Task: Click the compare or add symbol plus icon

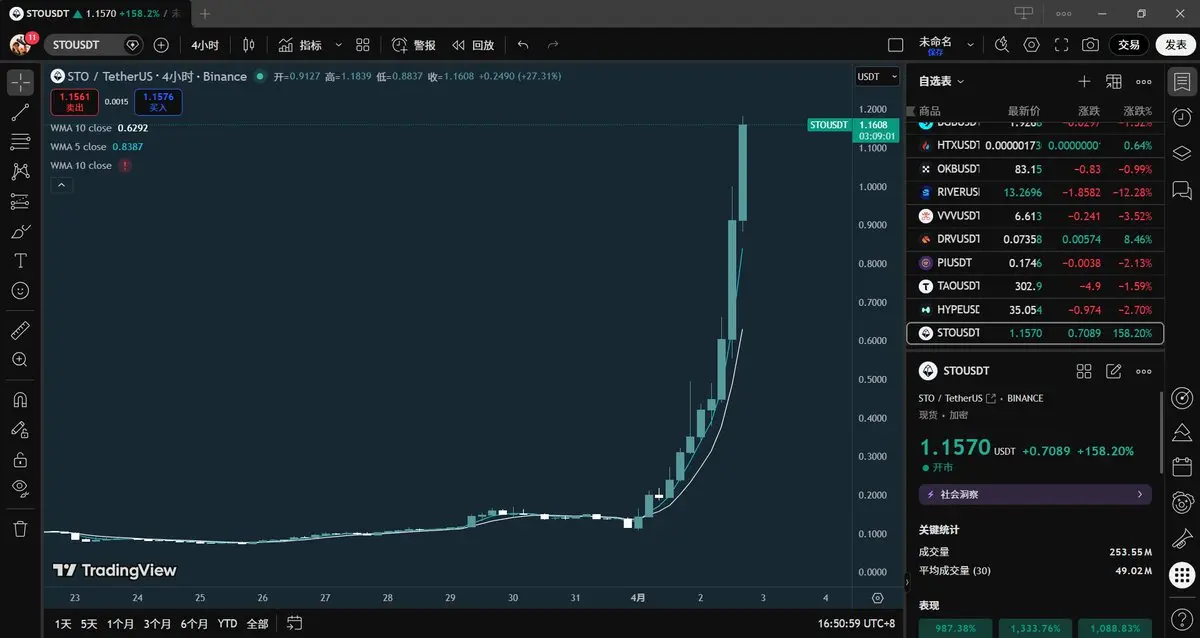Action: tap(161, 45)
